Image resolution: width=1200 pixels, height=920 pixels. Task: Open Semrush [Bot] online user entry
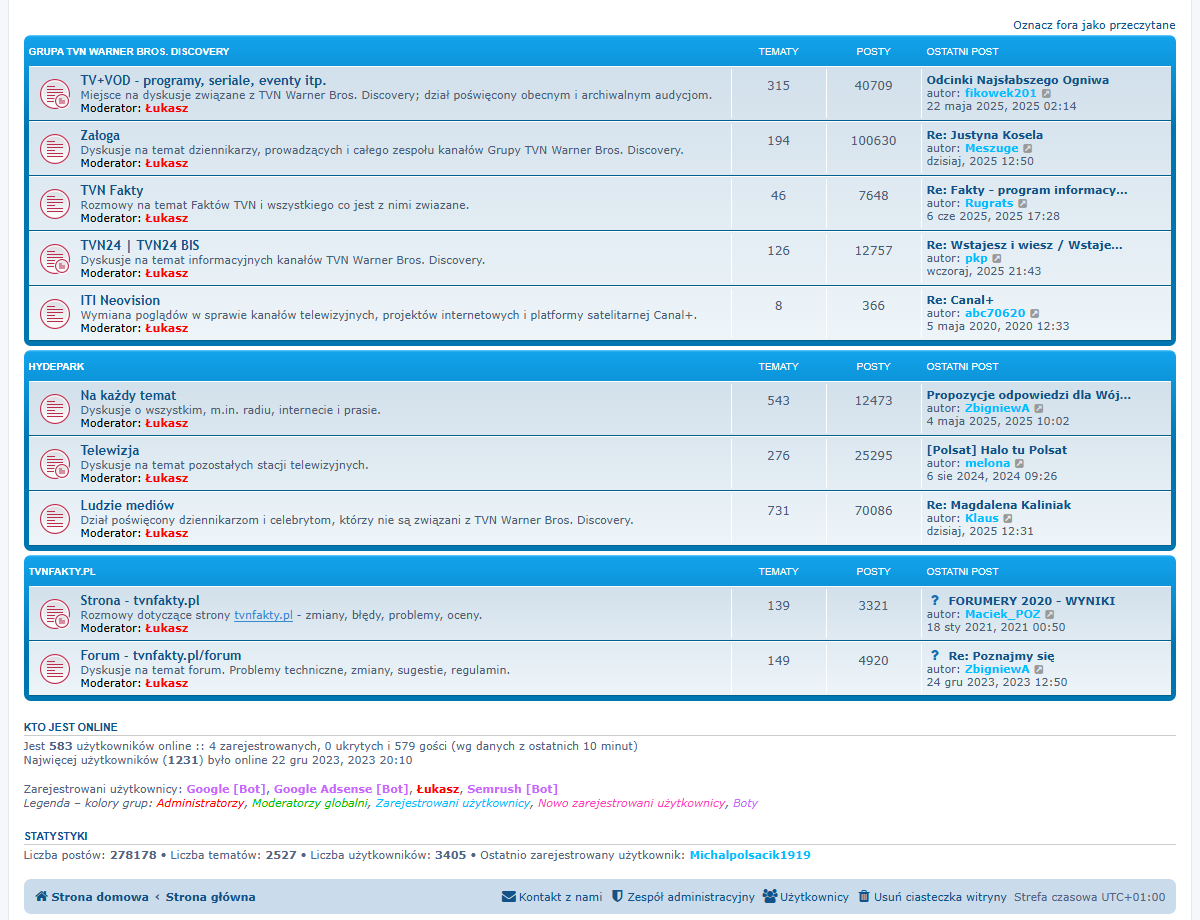[512, 789]
